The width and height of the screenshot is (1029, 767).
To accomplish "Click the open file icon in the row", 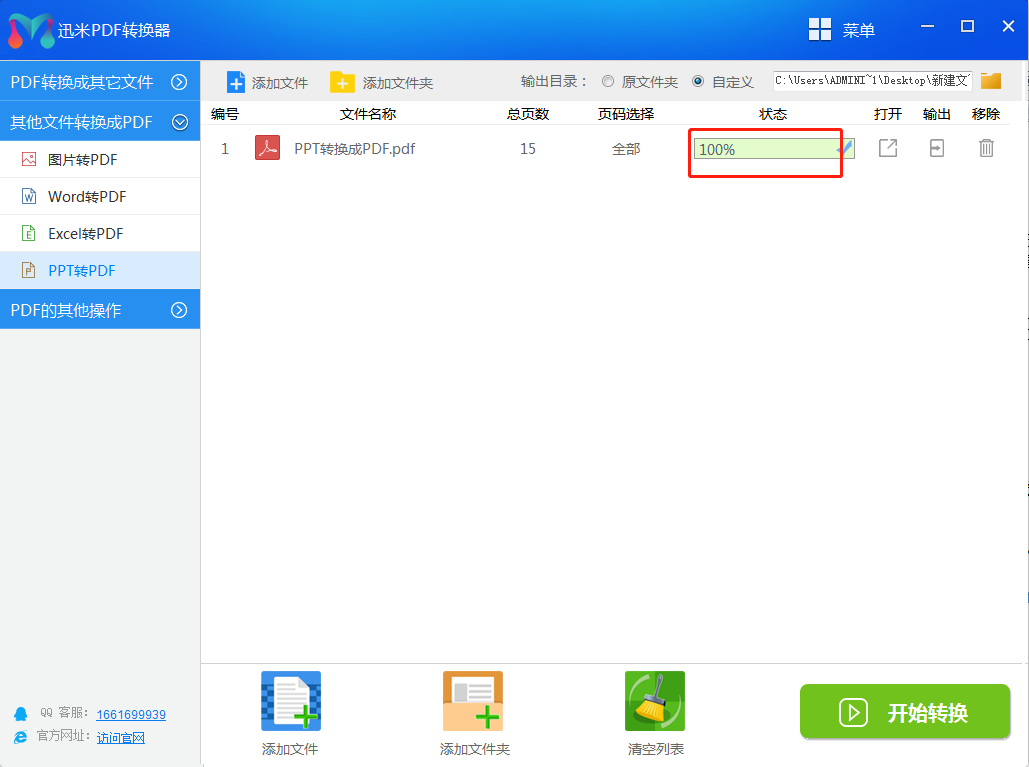I will (888, 149).
